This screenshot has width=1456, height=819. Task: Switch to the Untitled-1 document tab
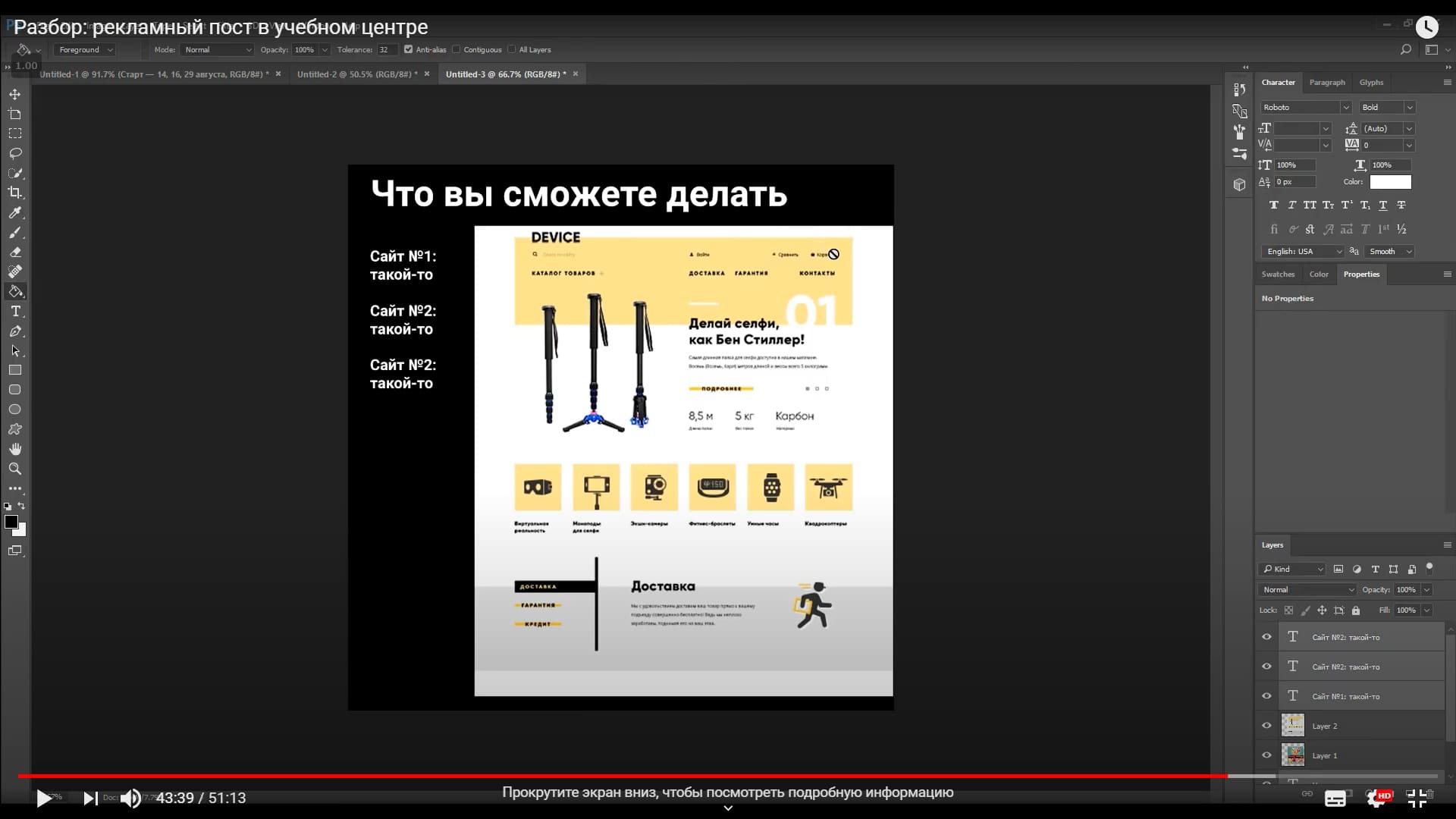154,74
